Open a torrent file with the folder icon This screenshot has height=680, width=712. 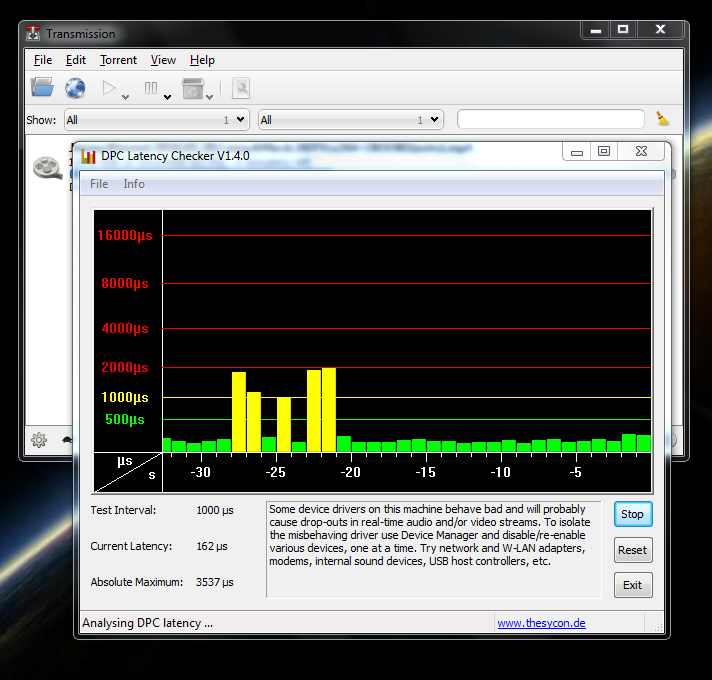[x=42, y=87]
